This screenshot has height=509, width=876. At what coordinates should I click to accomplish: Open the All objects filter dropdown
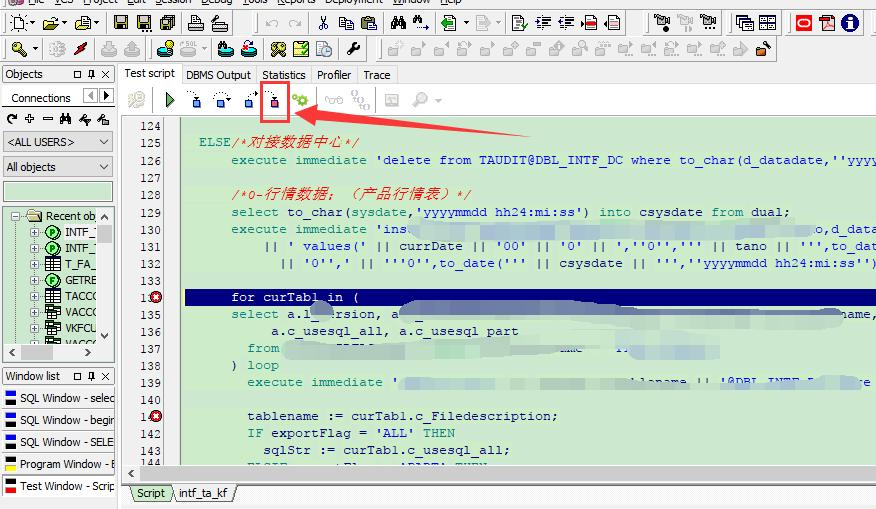[x=58, y=167]
